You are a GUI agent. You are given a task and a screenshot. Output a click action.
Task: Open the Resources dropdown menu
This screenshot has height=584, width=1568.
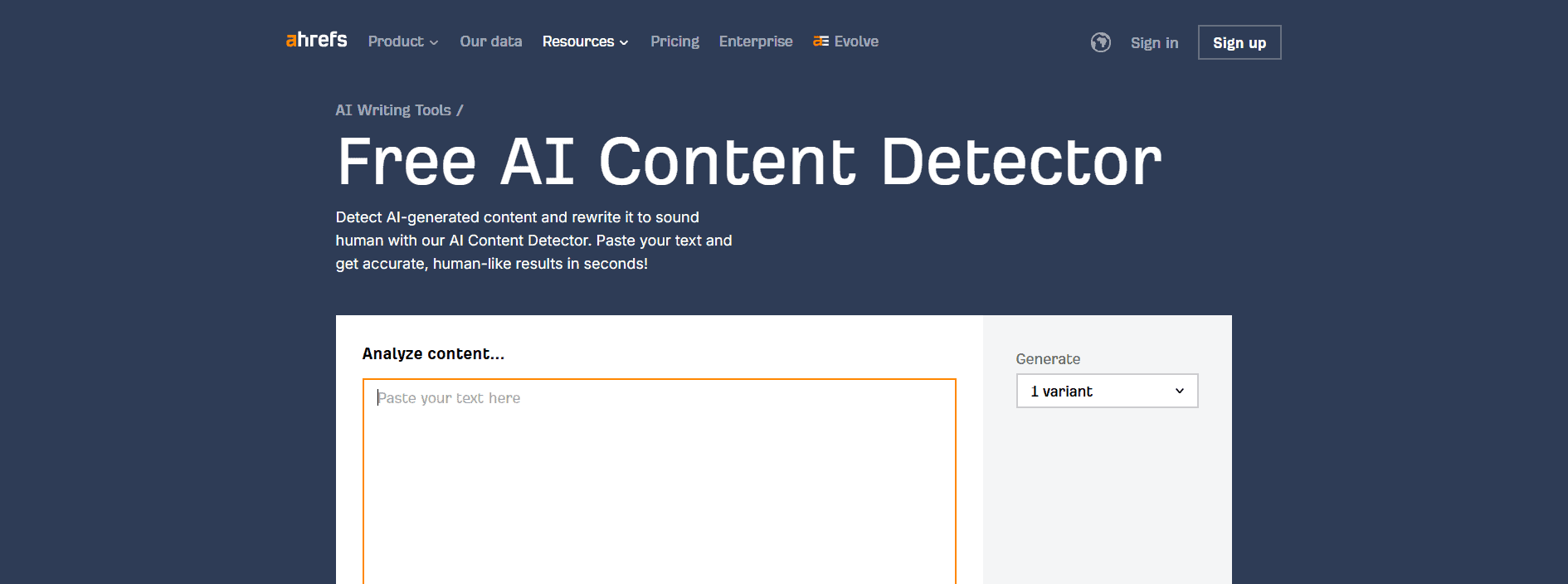[585, 41]
